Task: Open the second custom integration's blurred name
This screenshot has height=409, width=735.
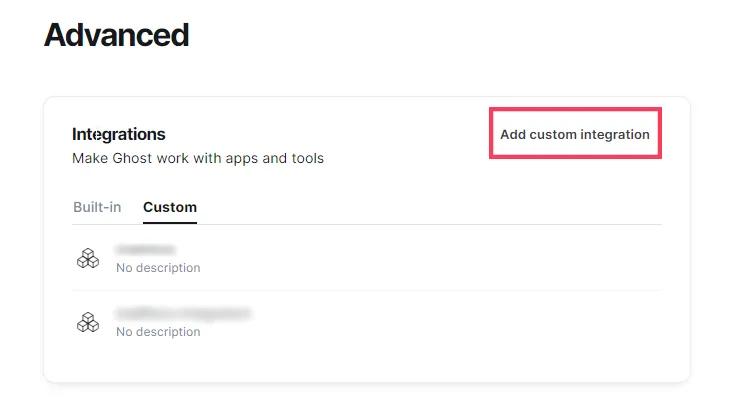Action: pyautogui.click(x=183, y=313)
